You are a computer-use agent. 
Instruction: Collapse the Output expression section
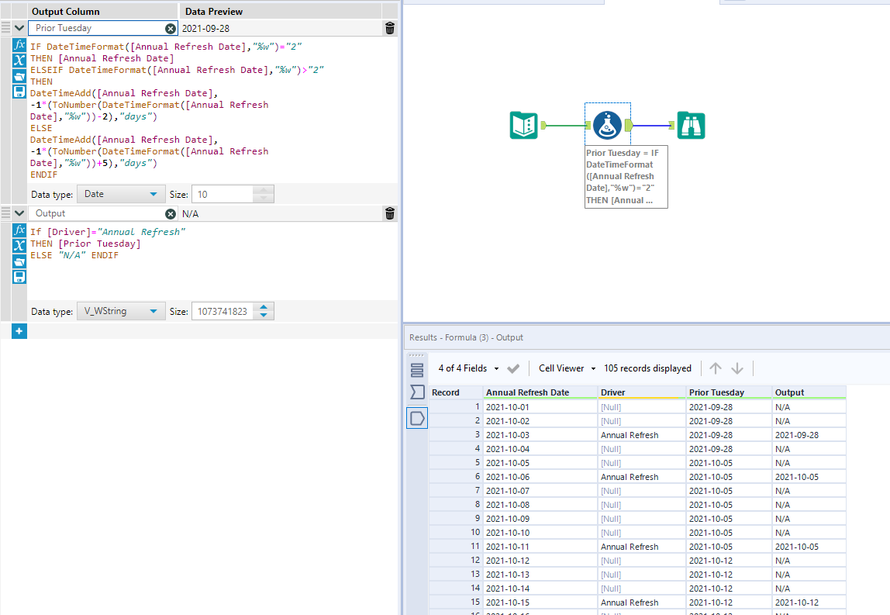coord(19,214)
